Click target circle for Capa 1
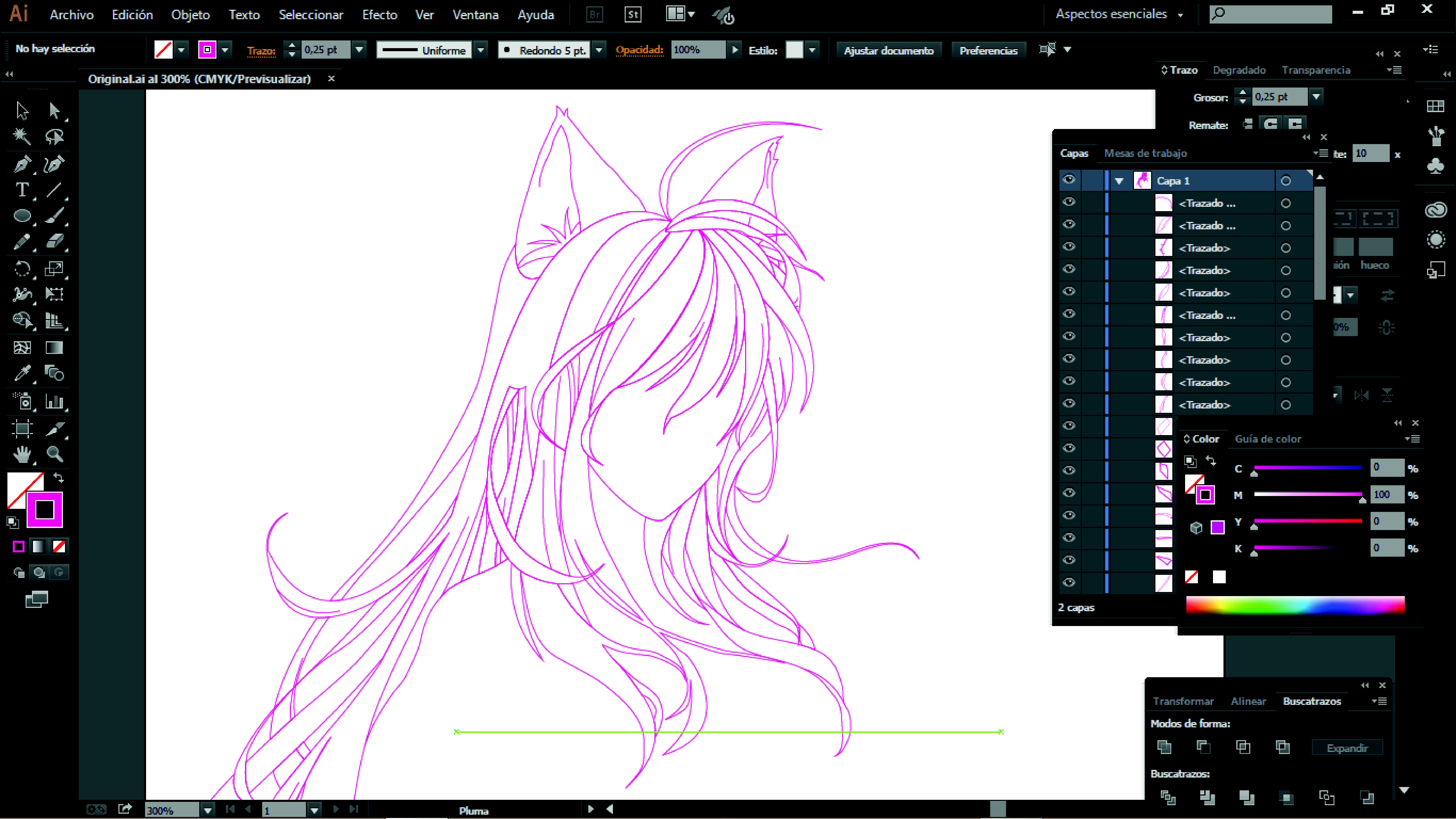 click(x=1286, y=180)
